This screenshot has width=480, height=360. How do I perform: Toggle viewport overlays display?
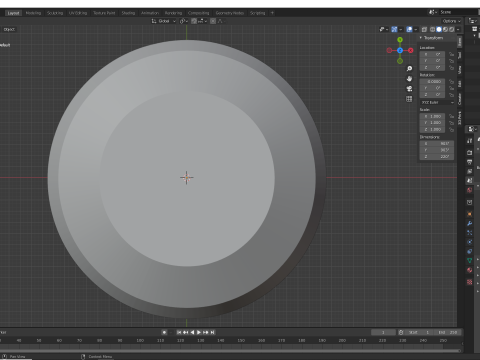(x=409, y=29)
